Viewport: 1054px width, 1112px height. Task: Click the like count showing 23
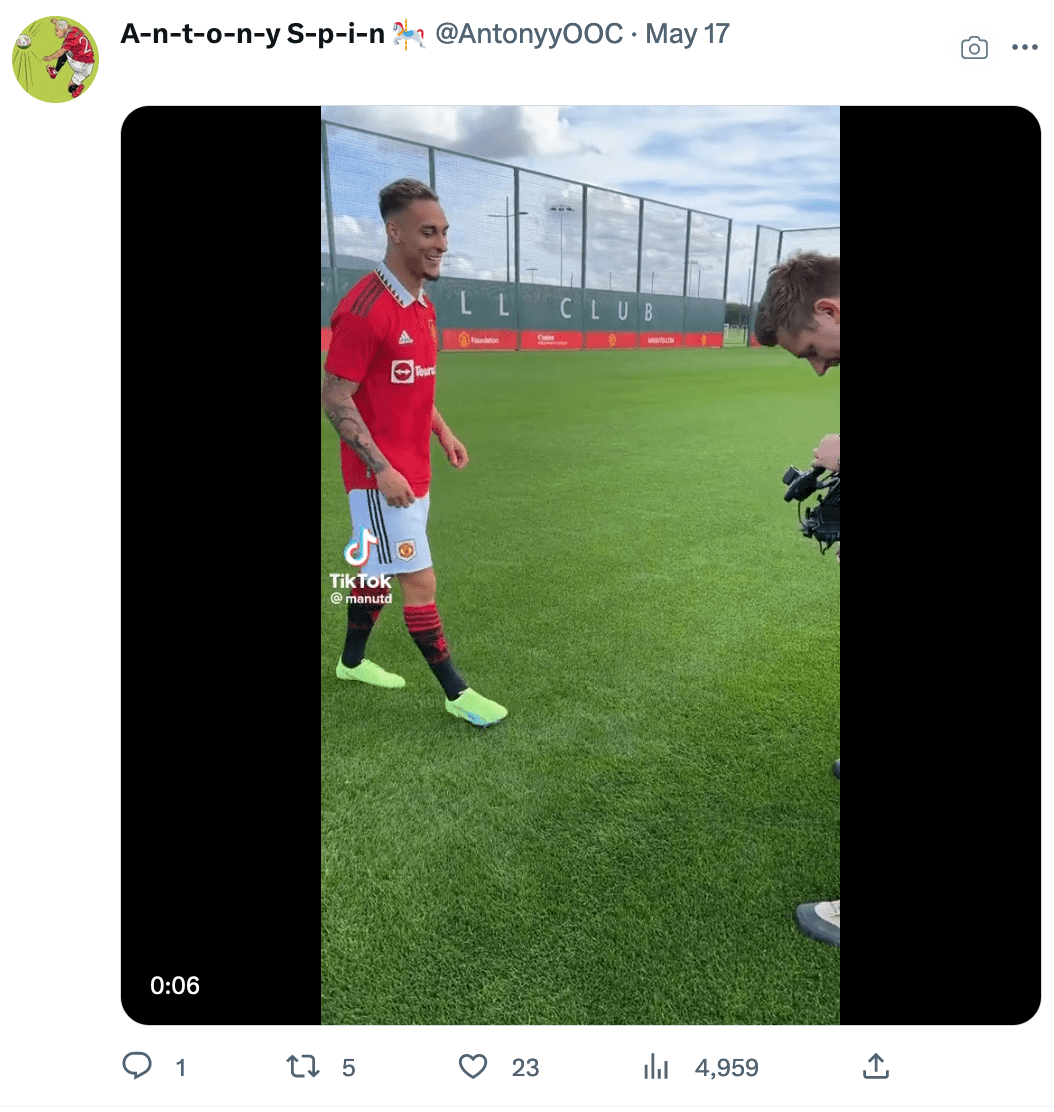pos(525,1068)
